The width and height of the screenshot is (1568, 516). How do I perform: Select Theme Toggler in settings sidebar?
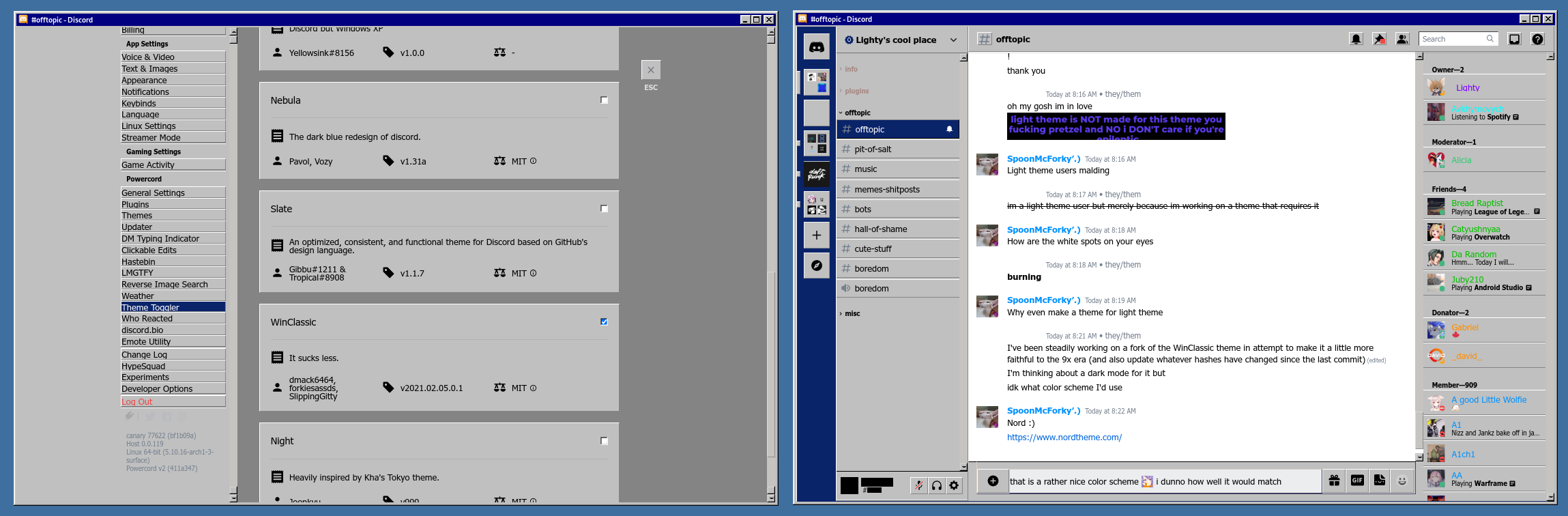click(x=173, y=308)
